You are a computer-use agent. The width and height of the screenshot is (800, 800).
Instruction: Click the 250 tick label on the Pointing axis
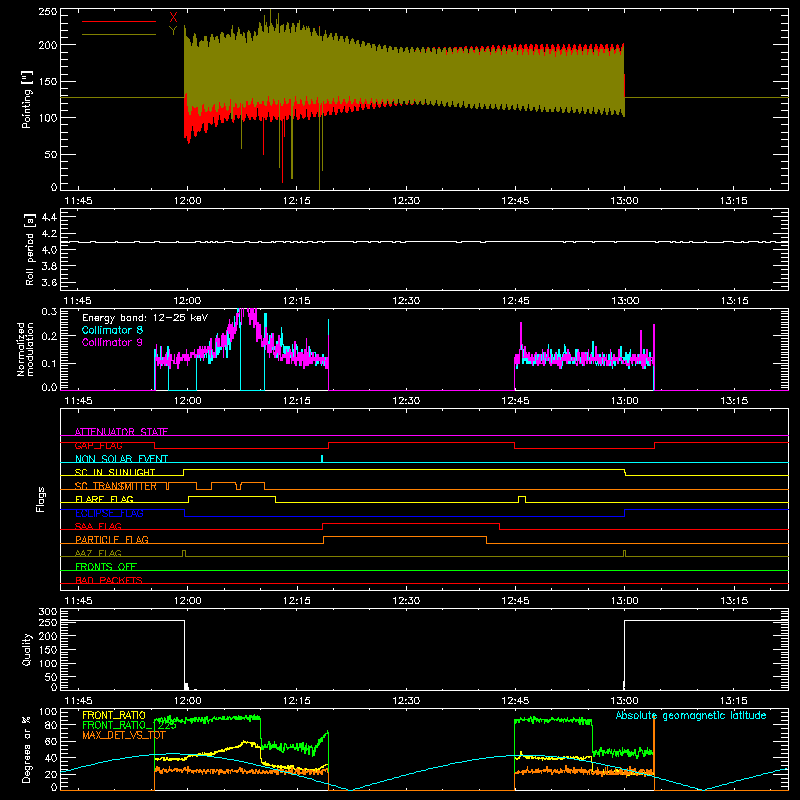(x=48, y=11)
